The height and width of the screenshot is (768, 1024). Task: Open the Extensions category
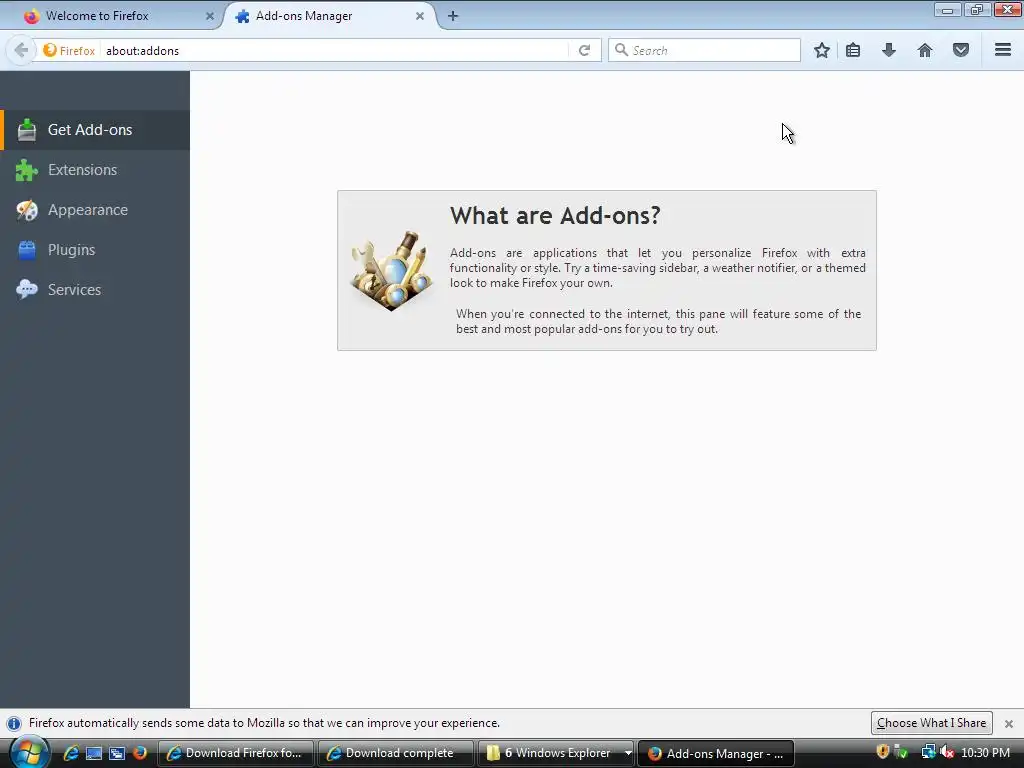(x=95, y=170)
